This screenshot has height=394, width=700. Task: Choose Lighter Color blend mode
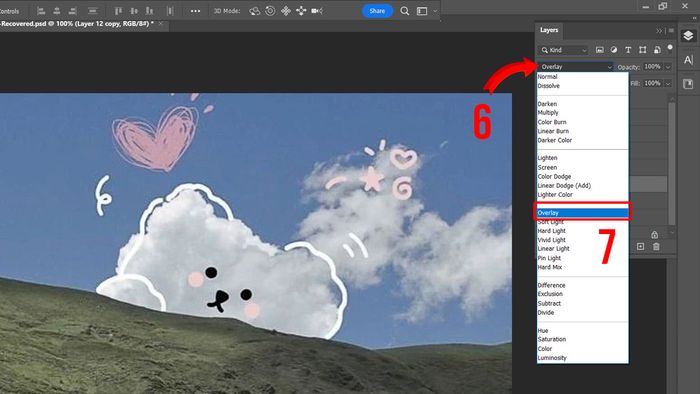pos(583,195)
